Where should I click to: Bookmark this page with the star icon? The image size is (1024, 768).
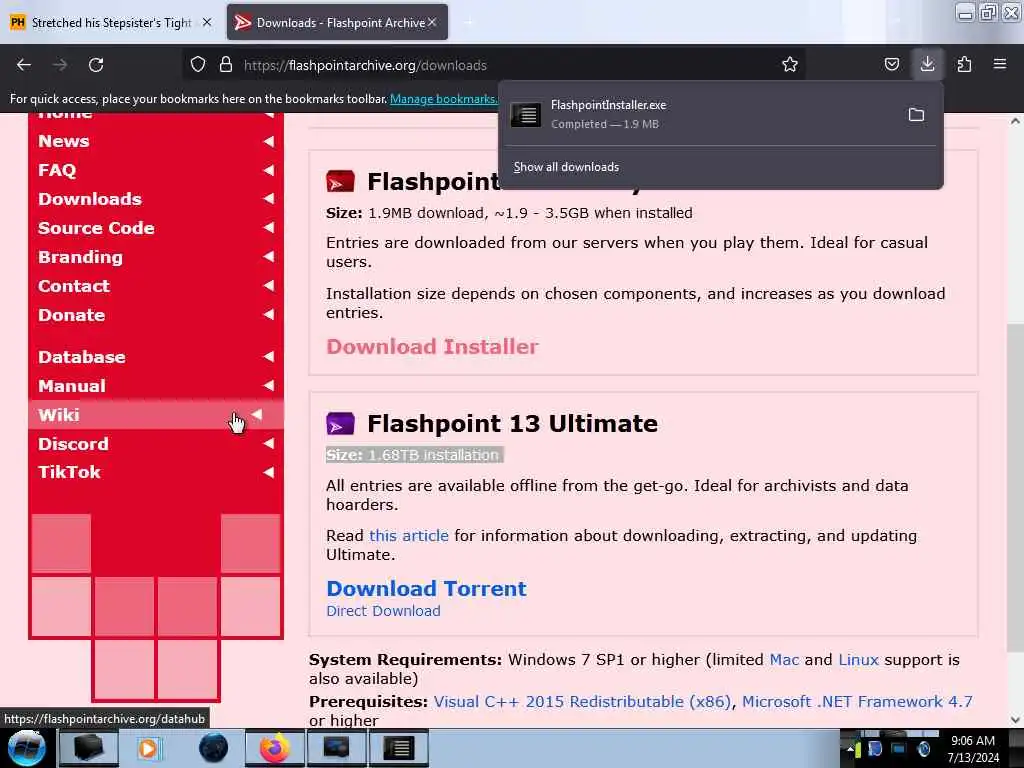click(790, 65)
